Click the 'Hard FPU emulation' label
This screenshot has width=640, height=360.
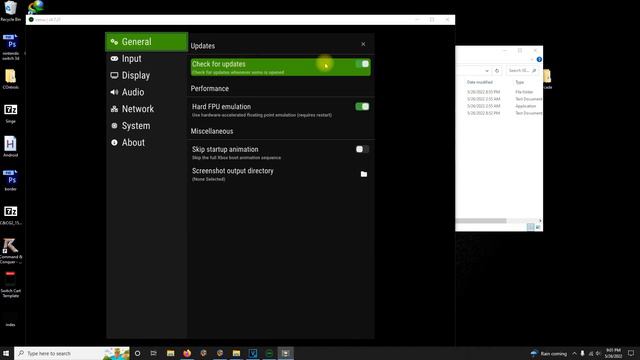click(221, 107)
